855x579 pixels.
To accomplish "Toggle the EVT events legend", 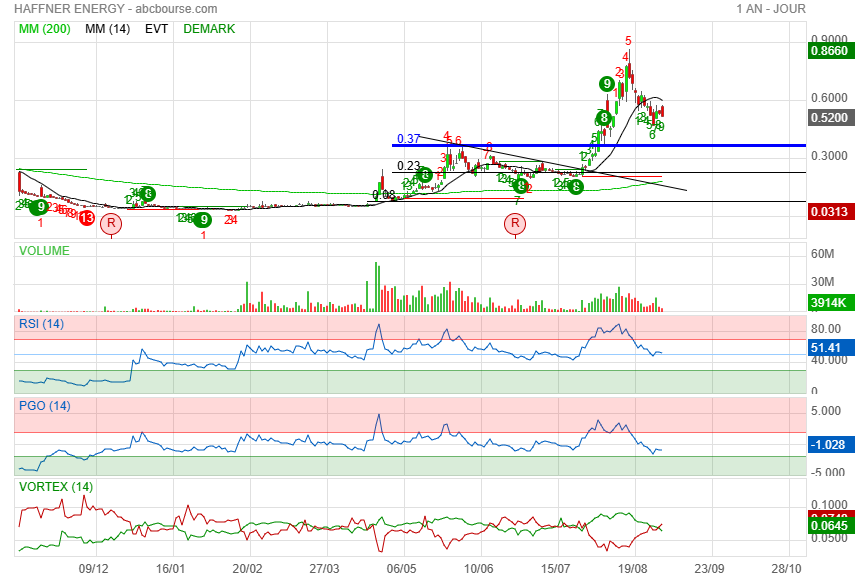I will coord(156,29).
